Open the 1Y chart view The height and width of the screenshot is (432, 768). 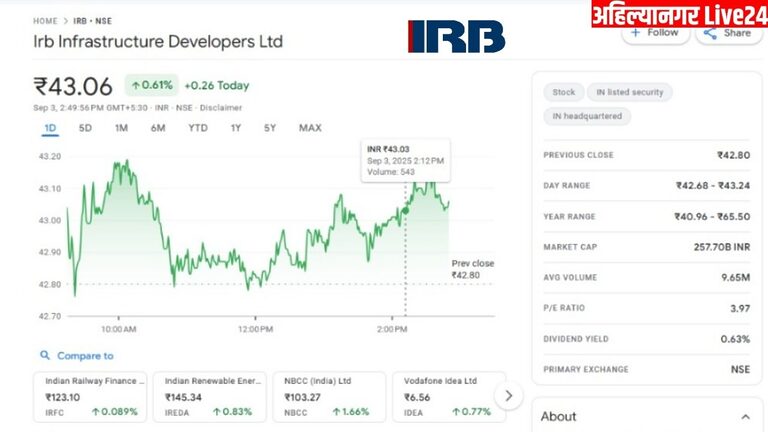click(236, 128)
